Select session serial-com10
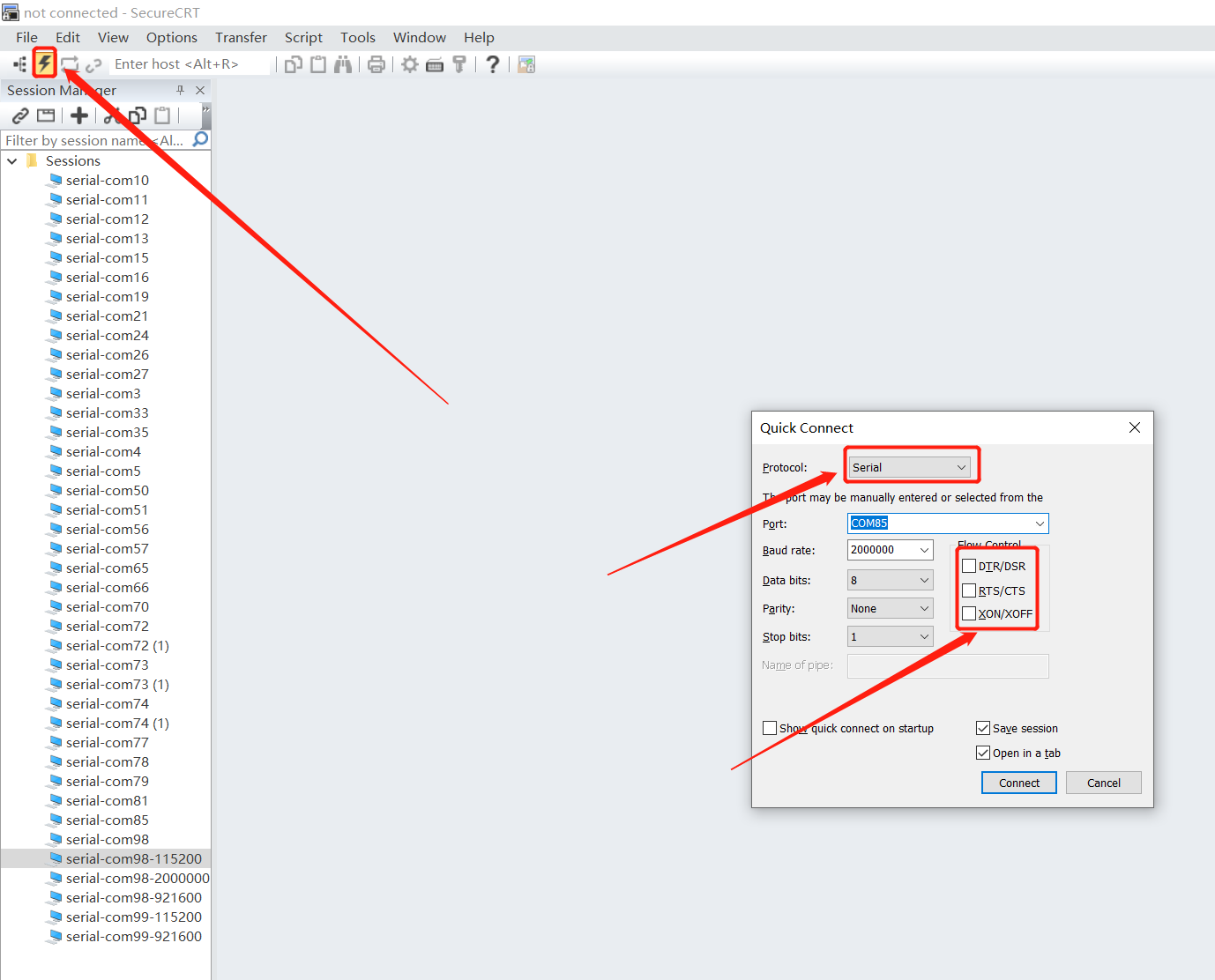The width and height of the screenshot is (1215, 980). pos(108,180)
